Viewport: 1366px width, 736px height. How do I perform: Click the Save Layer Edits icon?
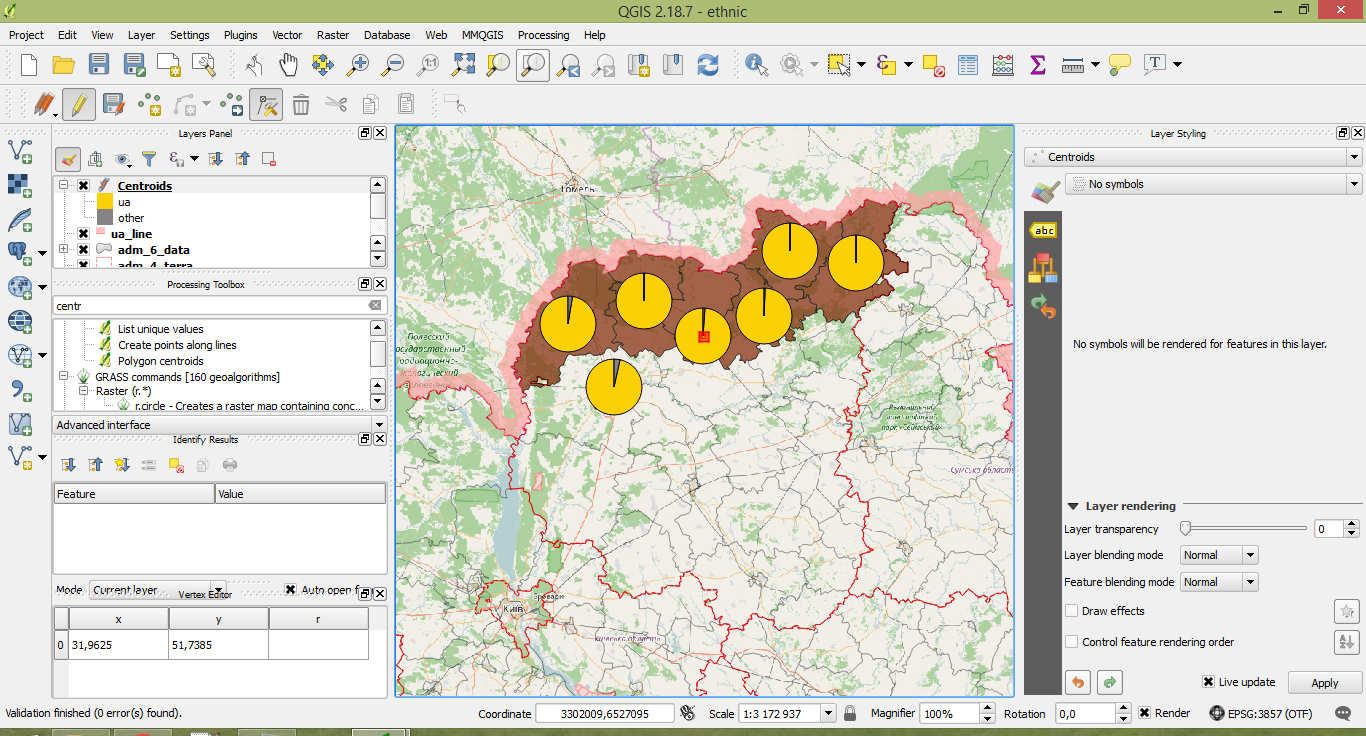point(113,104)
